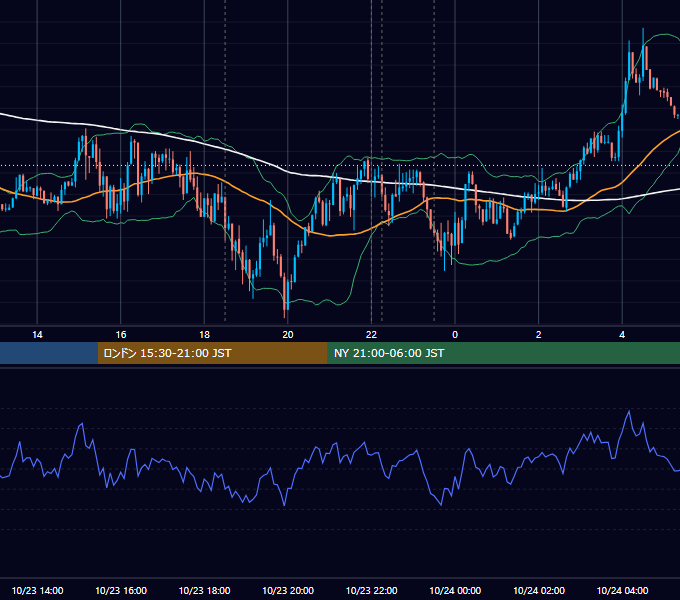
Task: Click the 10/24 04:00 time label
Action: [x=622, y=590]
